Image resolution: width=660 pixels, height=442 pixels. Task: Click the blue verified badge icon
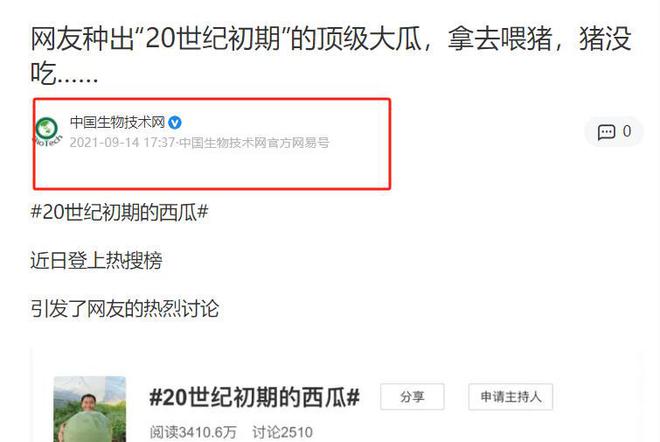175,122
